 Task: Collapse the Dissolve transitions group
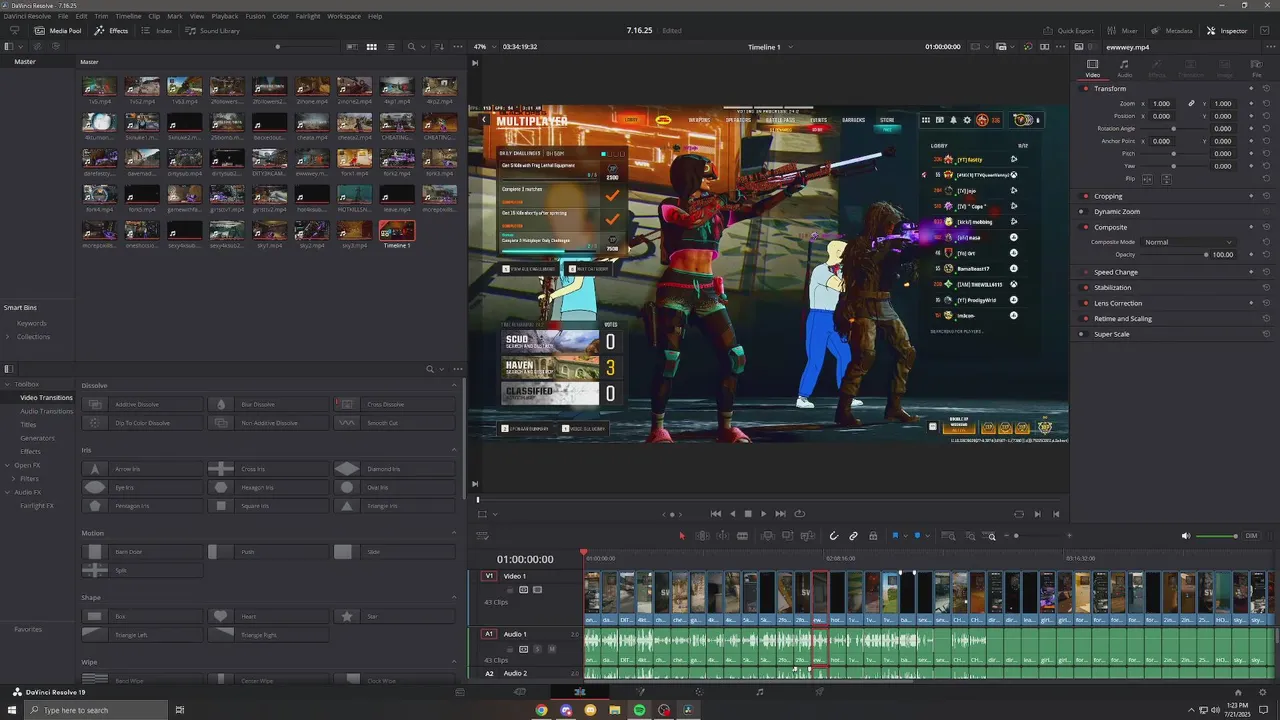[x=455, y=385]
